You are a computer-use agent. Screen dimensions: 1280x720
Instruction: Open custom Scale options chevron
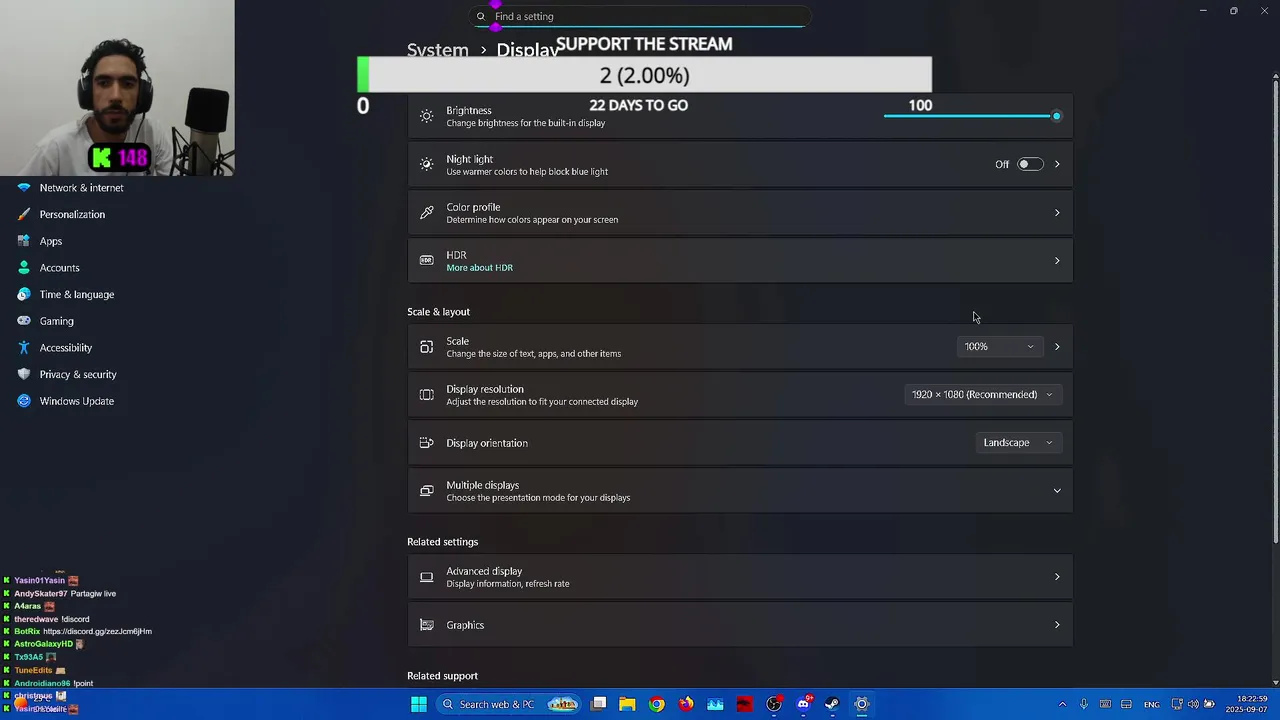point(1057,347)
